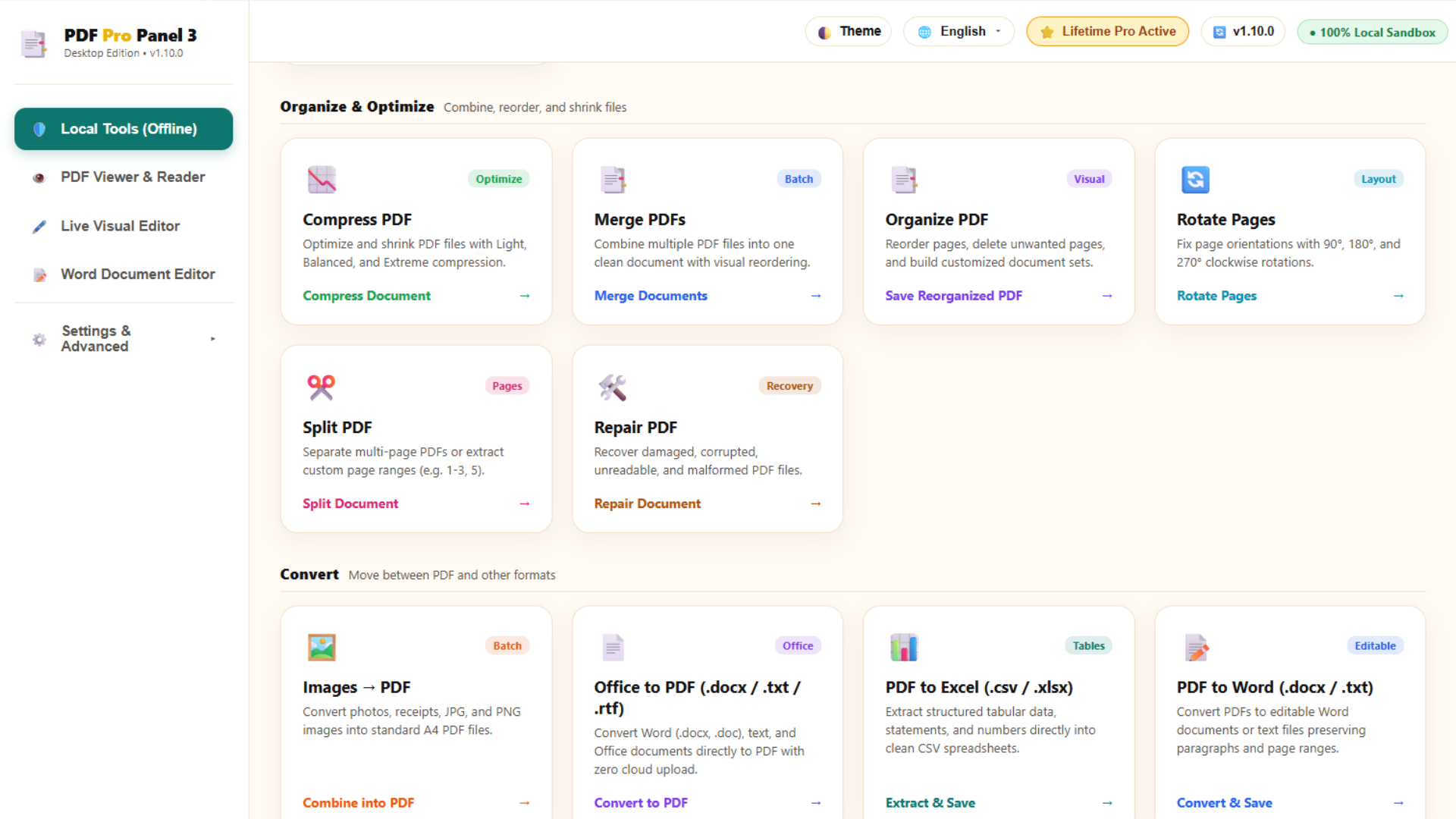
Task: Click the document icon beside Word Document Editor
Action: (39, 275)
